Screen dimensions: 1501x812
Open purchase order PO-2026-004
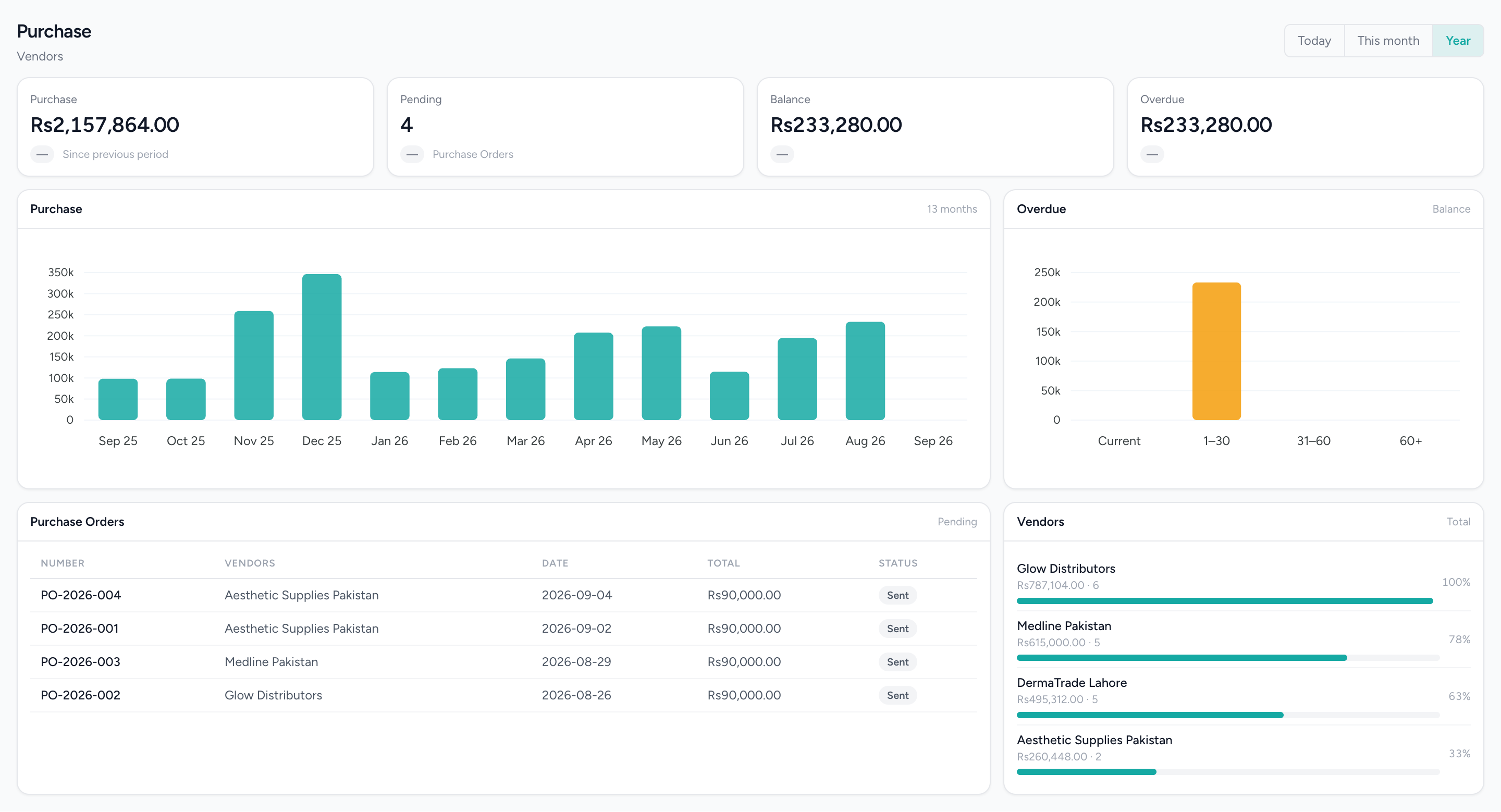tap(80, 595)
